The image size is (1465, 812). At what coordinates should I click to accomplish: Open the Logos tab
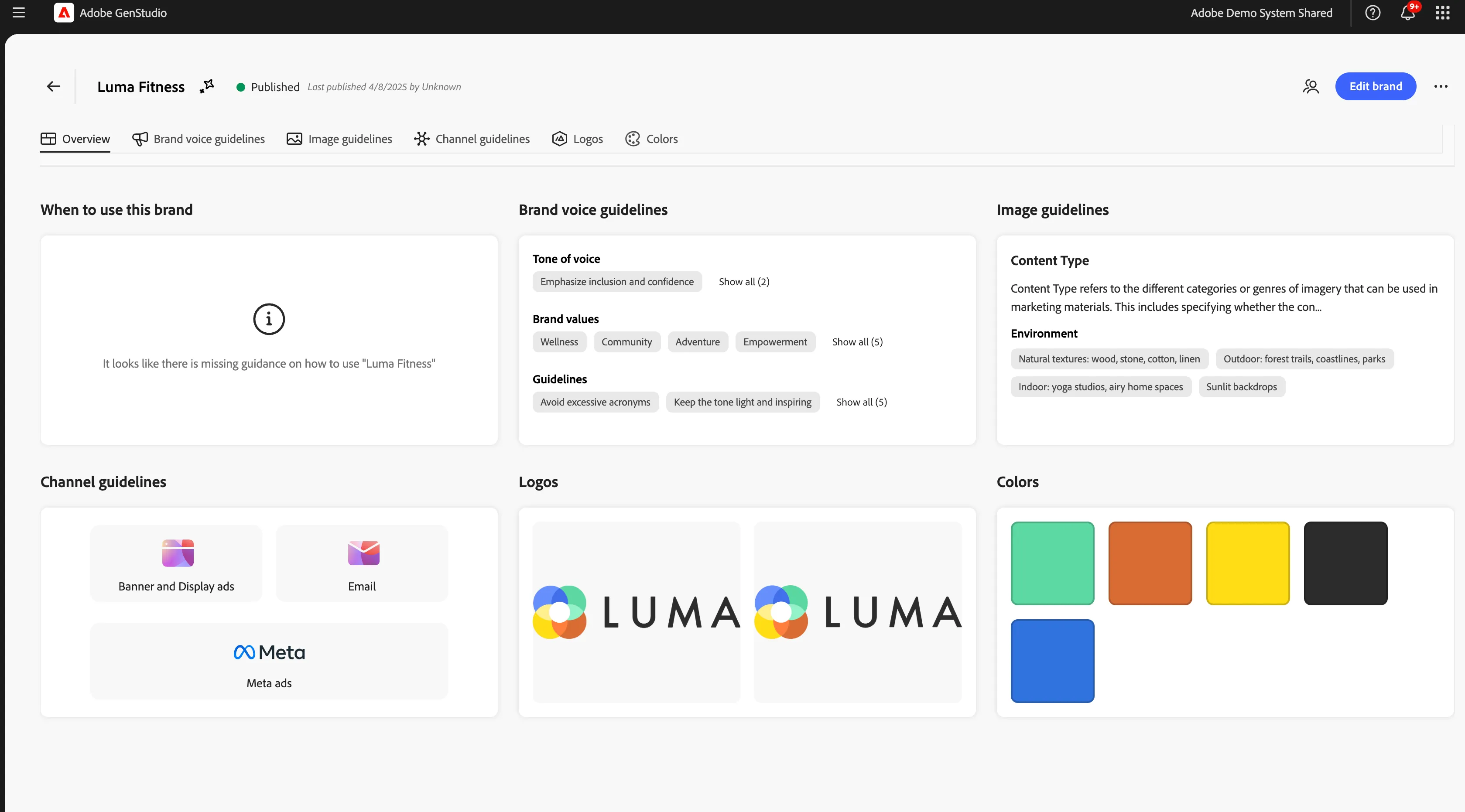(x=577, y=139)
